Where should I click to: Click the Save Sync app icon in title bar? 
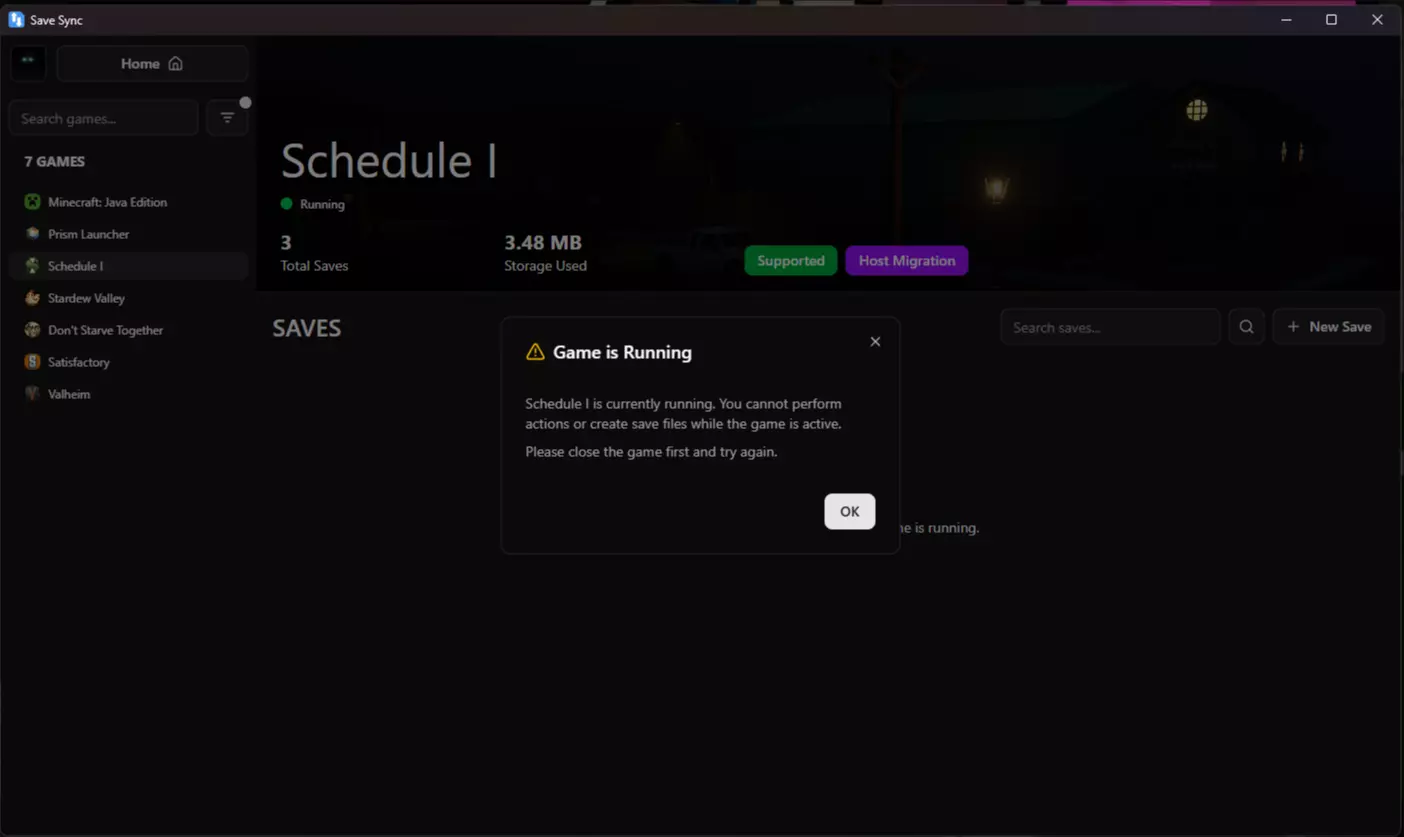point(16,19)
